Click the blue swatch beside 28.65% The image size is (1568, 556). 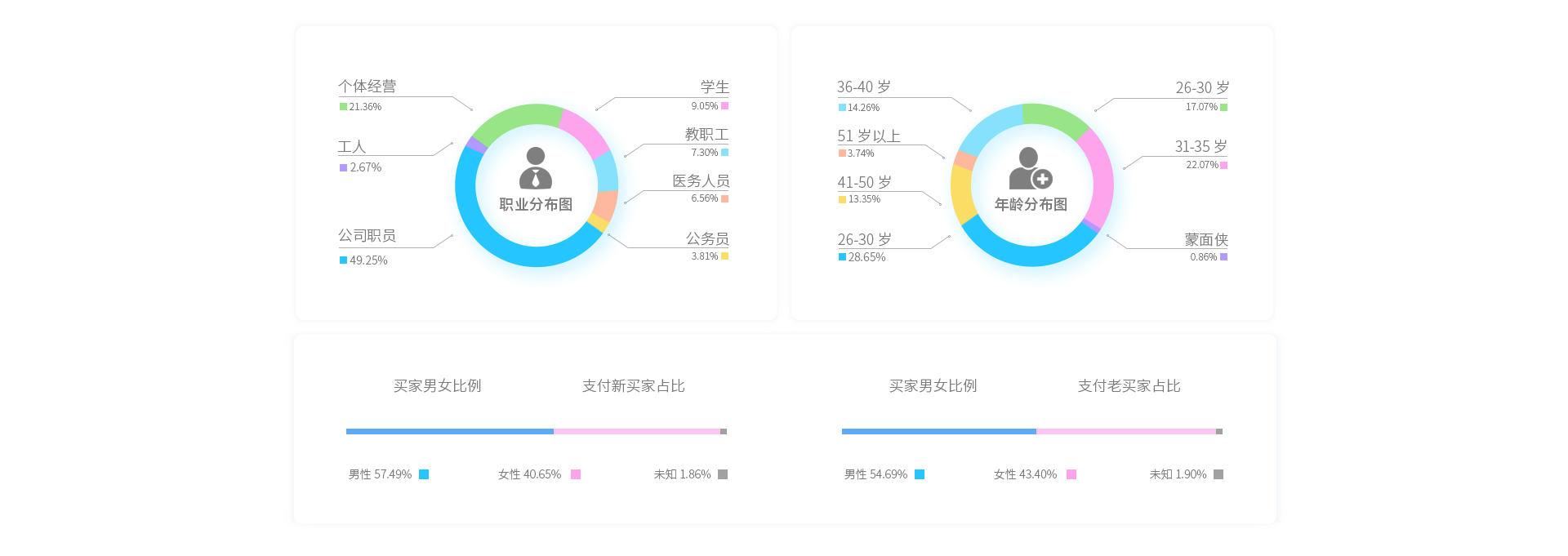coord(842,257)
